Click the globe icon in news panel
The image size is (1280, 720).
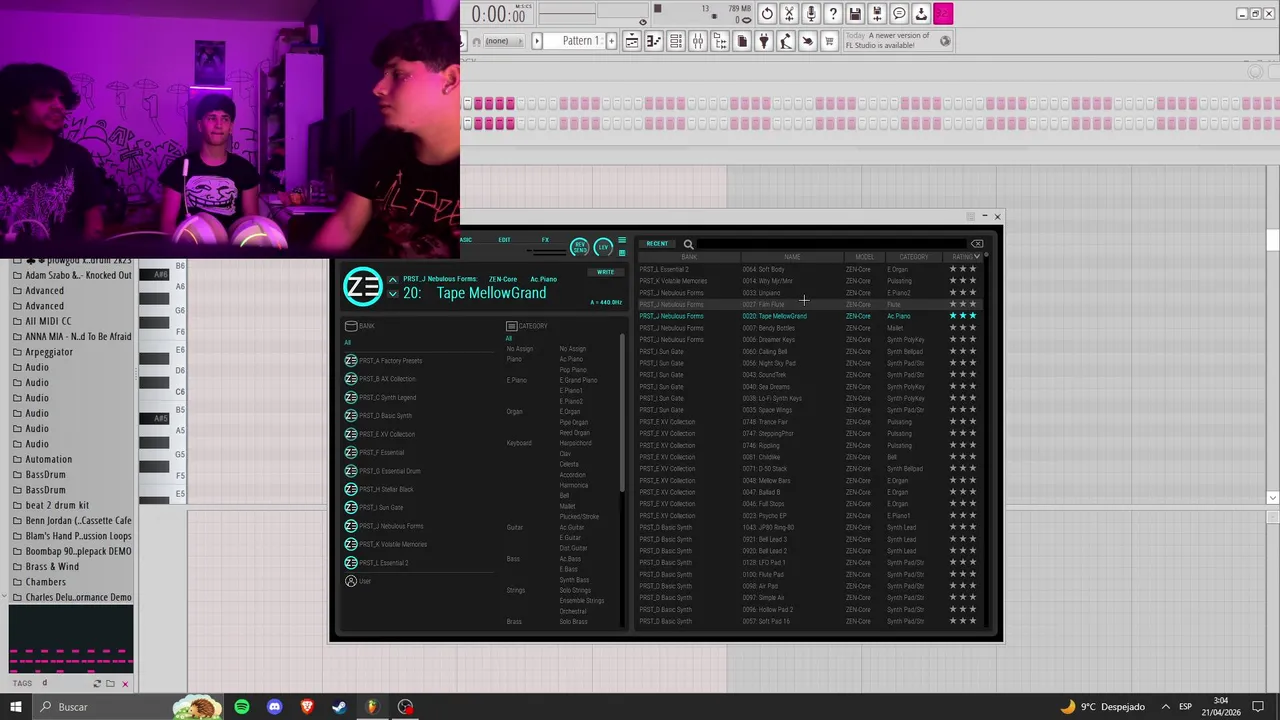tap(945, 41)
